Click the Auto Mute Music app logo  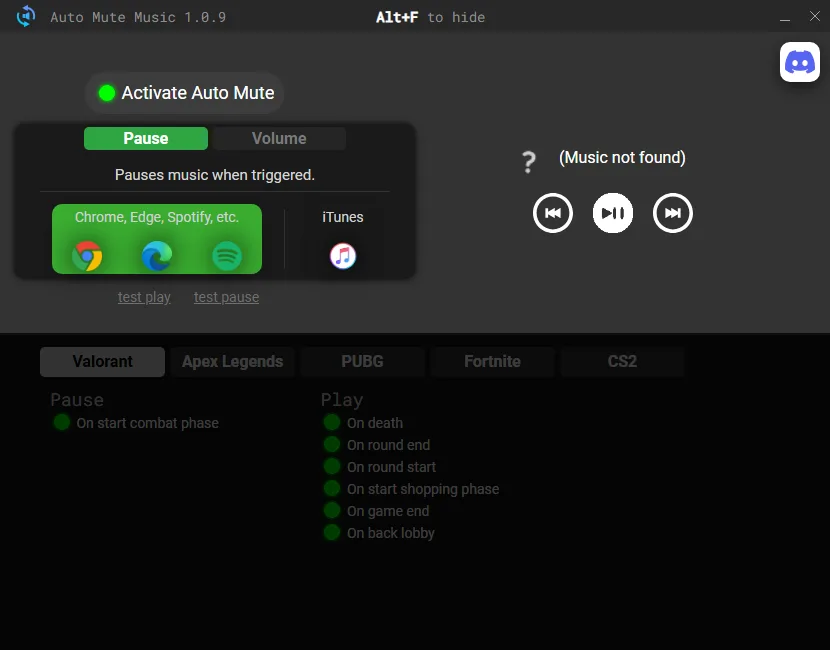25,16
